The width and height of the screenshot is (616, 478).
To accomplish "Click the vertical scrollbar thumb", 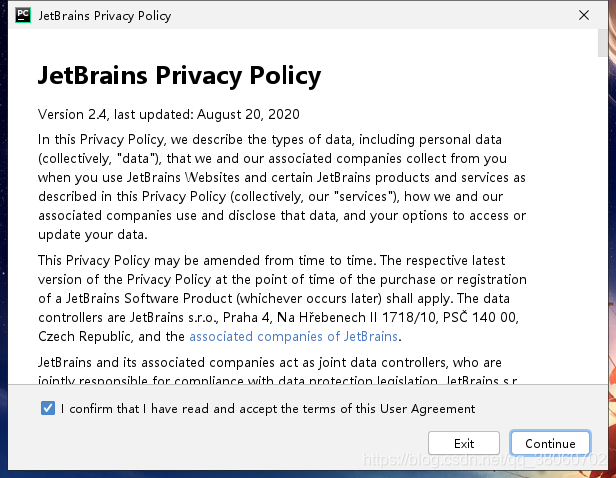I will pyautogui.click(x=602, y=43).
